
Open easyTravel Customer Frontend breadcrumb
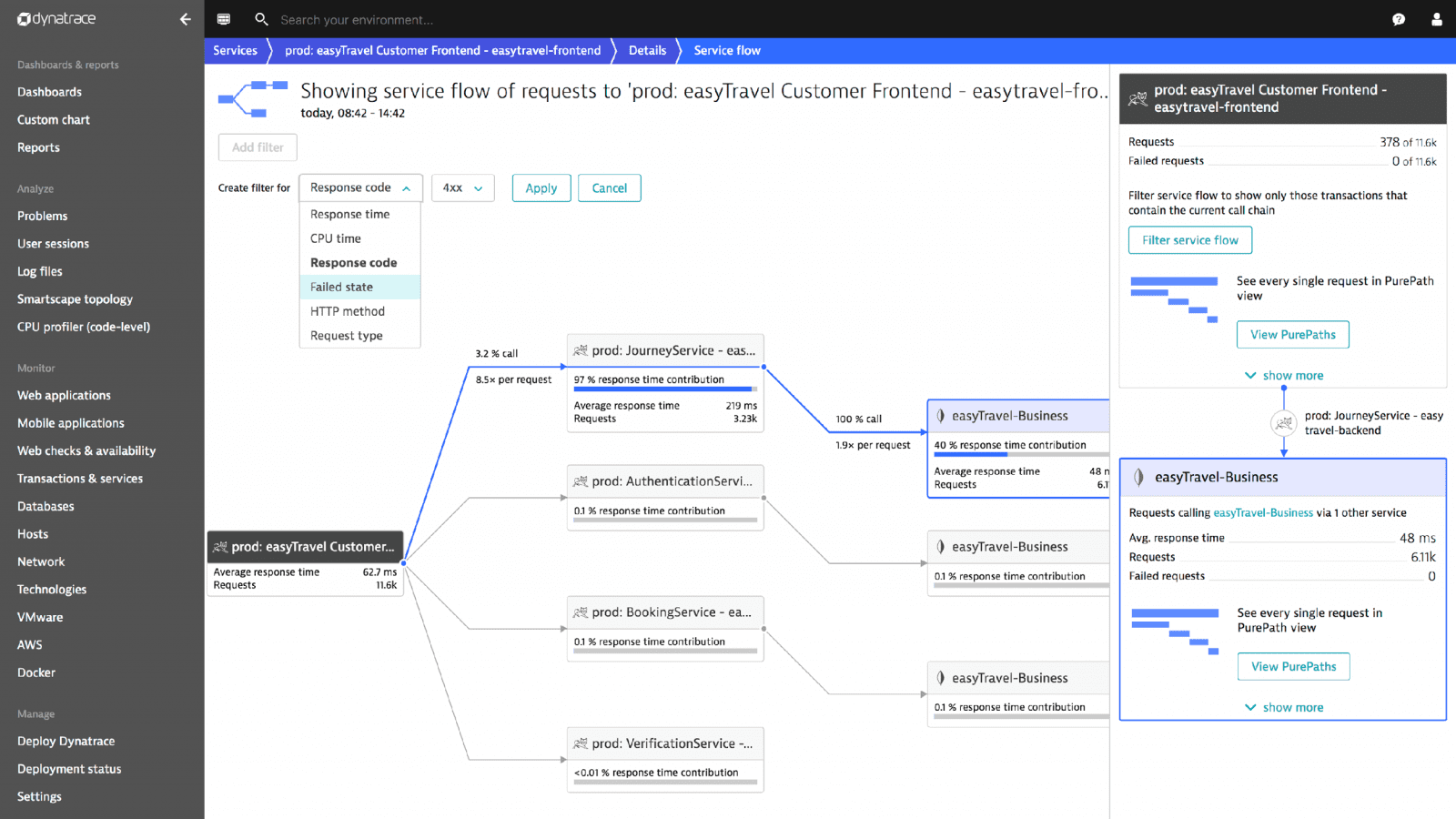[x=442, y=50]
